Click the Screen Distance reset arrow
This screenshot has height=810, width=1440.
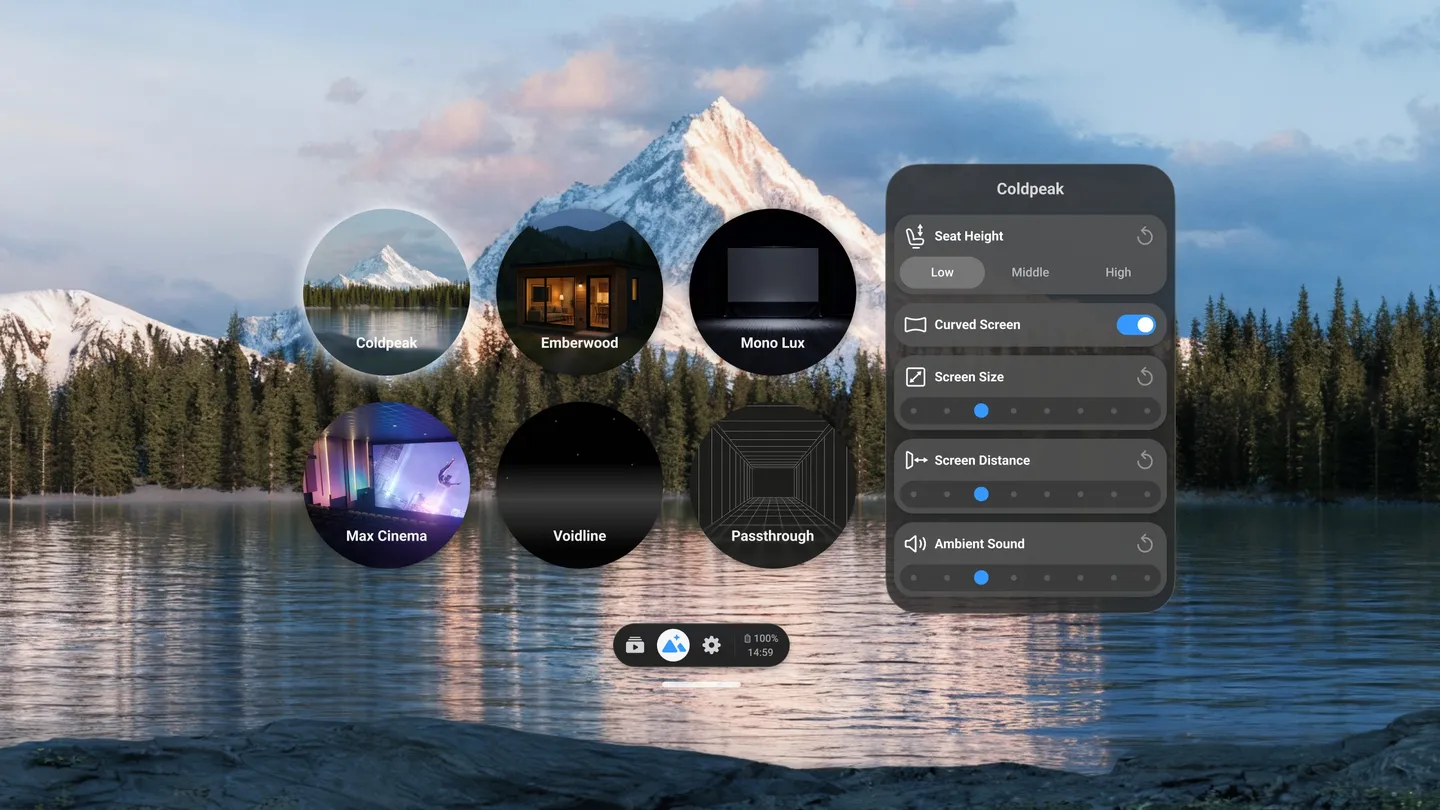(1145, 460)
